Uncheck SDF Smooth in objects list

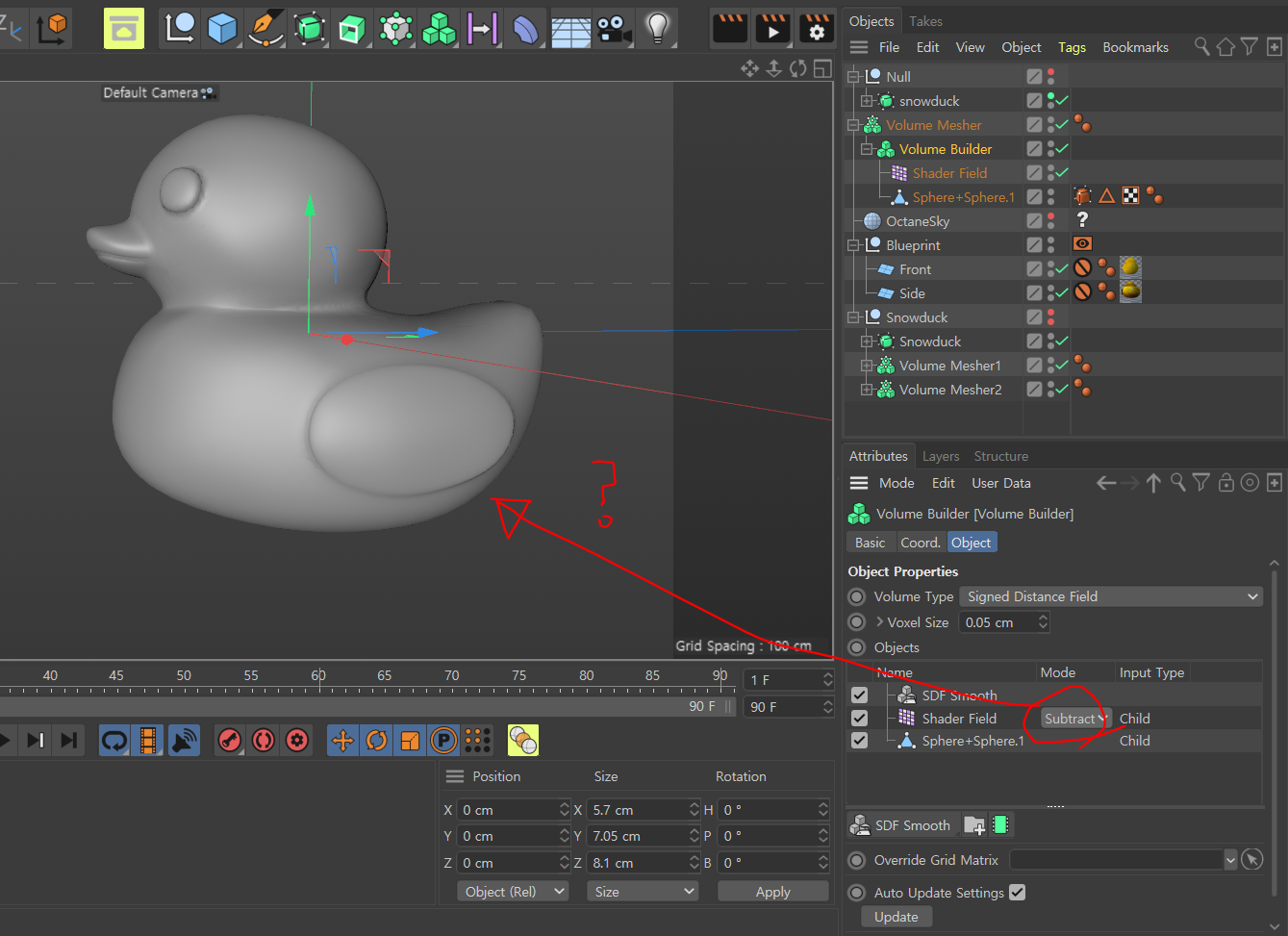860,695
